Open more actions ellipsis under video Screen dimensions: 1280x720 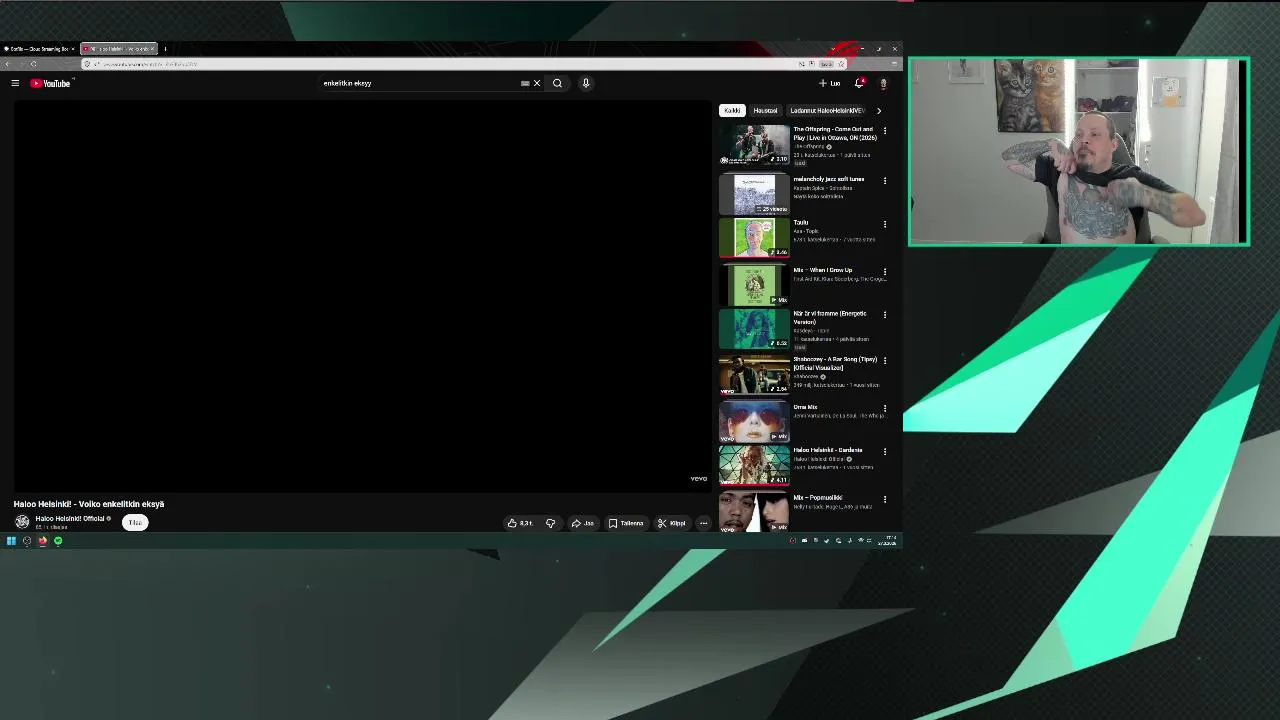point(703,523)
